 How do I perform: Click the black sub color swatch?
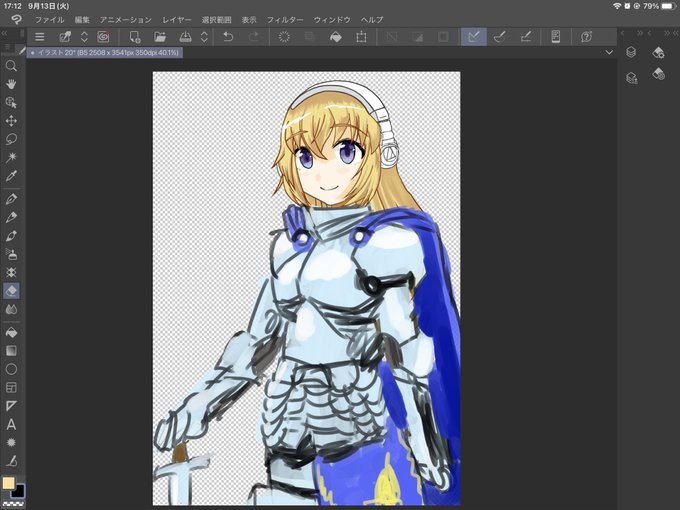pos(19,492)
